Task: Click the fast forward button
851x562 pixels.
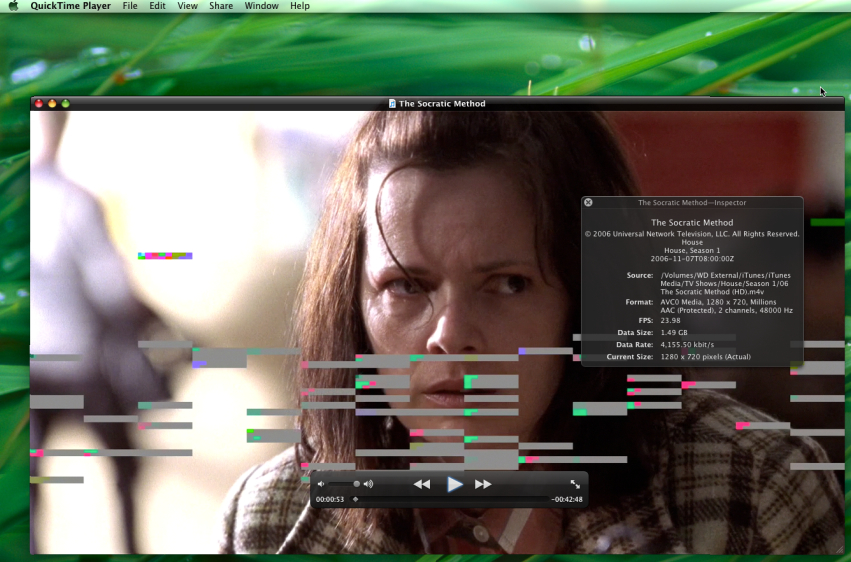Action: pyautogui.click(x=483, y=484)
